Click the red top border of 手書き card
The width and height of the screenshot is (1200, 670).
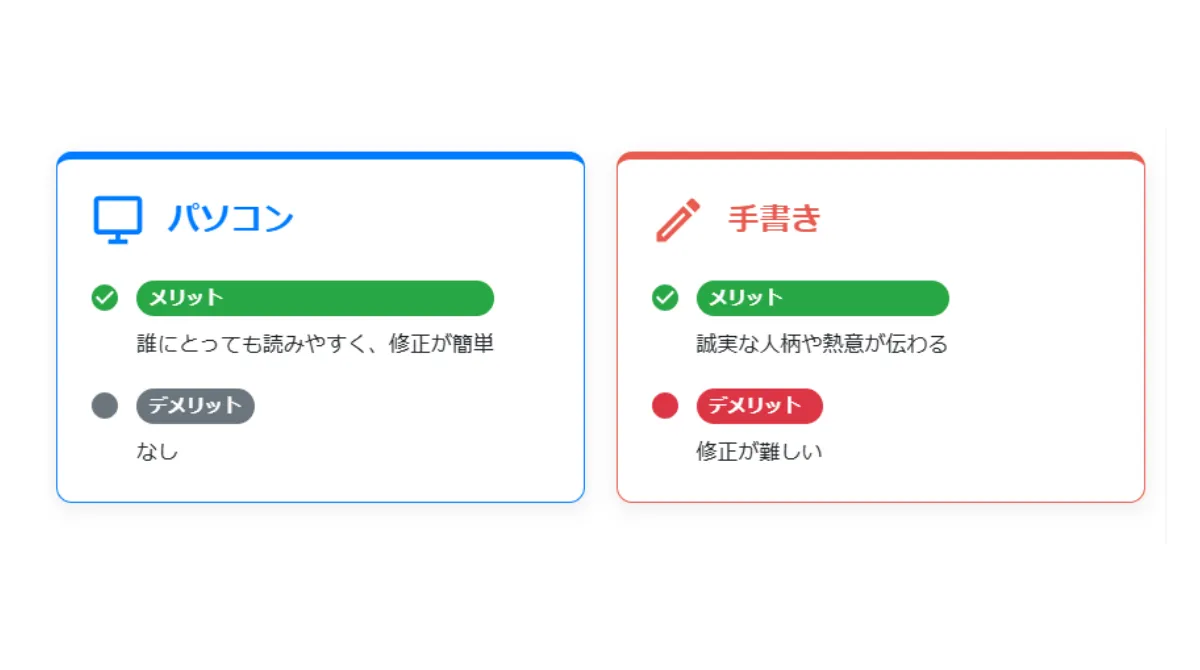click(x=880, y=155)
